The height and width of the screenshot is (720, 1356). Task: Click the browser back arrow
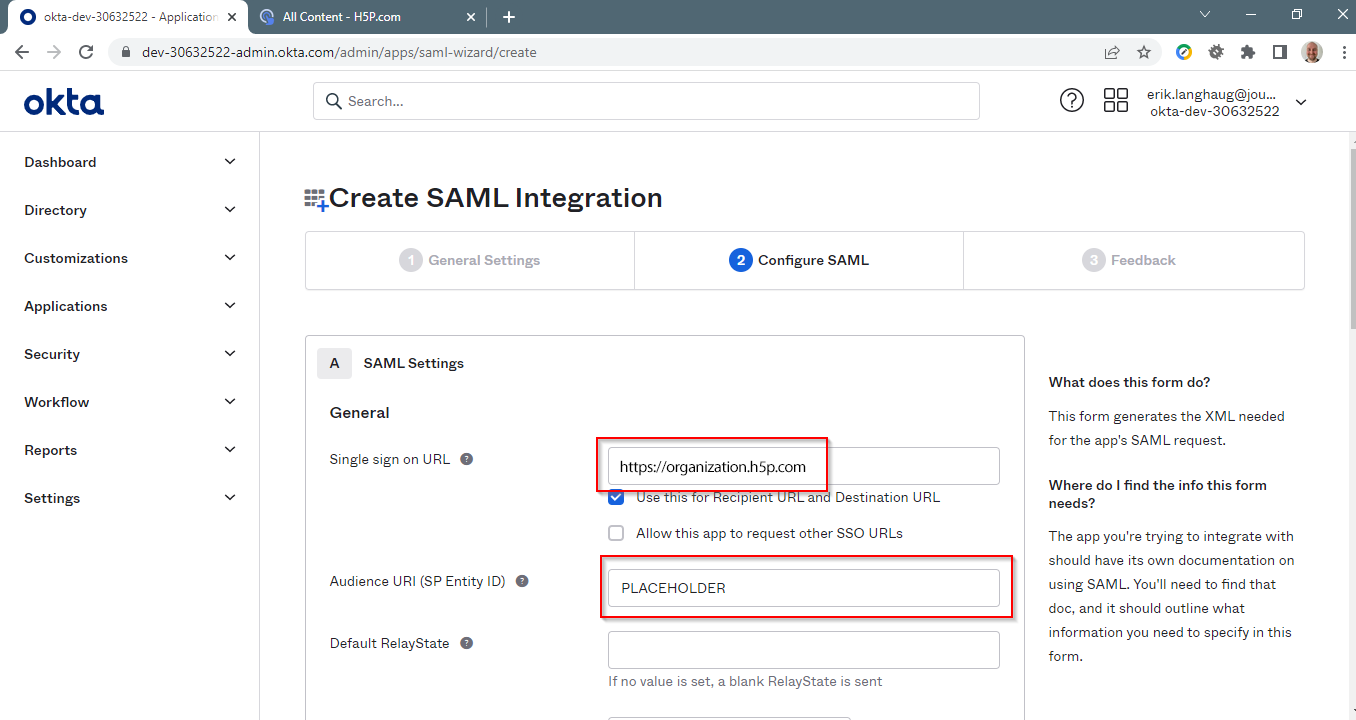(22, 52)
